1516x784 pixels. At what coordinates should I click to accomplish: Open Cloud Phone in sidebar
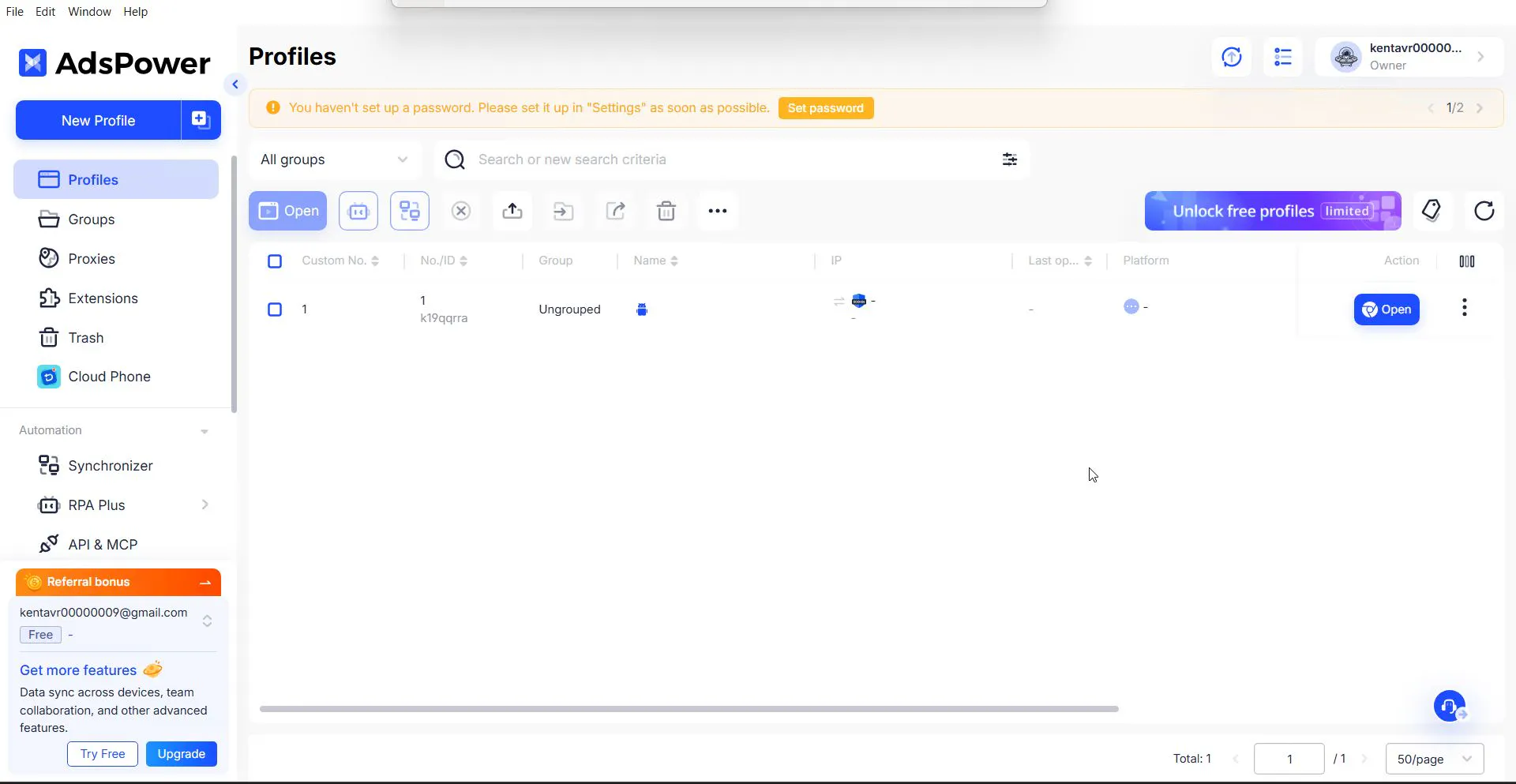(x=116, y=377)
